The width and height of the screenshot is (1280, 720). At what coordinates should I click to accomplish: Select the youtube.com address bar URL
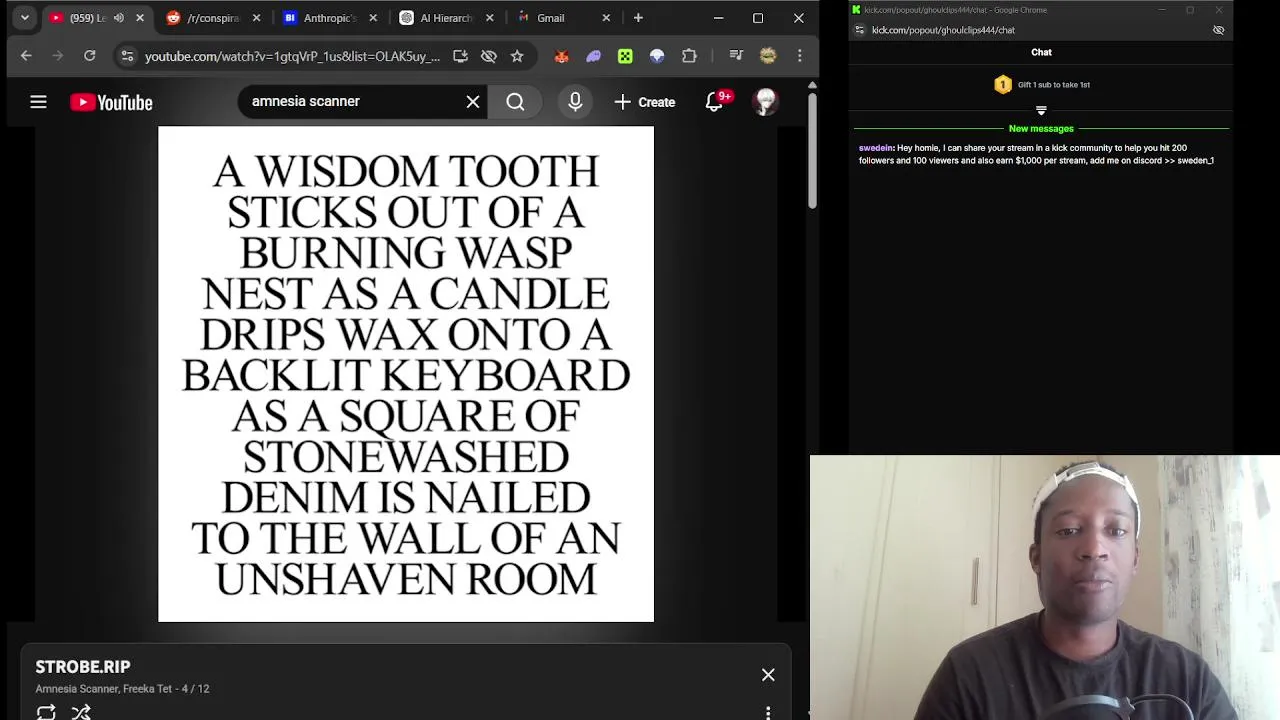(x=292, y=57)
